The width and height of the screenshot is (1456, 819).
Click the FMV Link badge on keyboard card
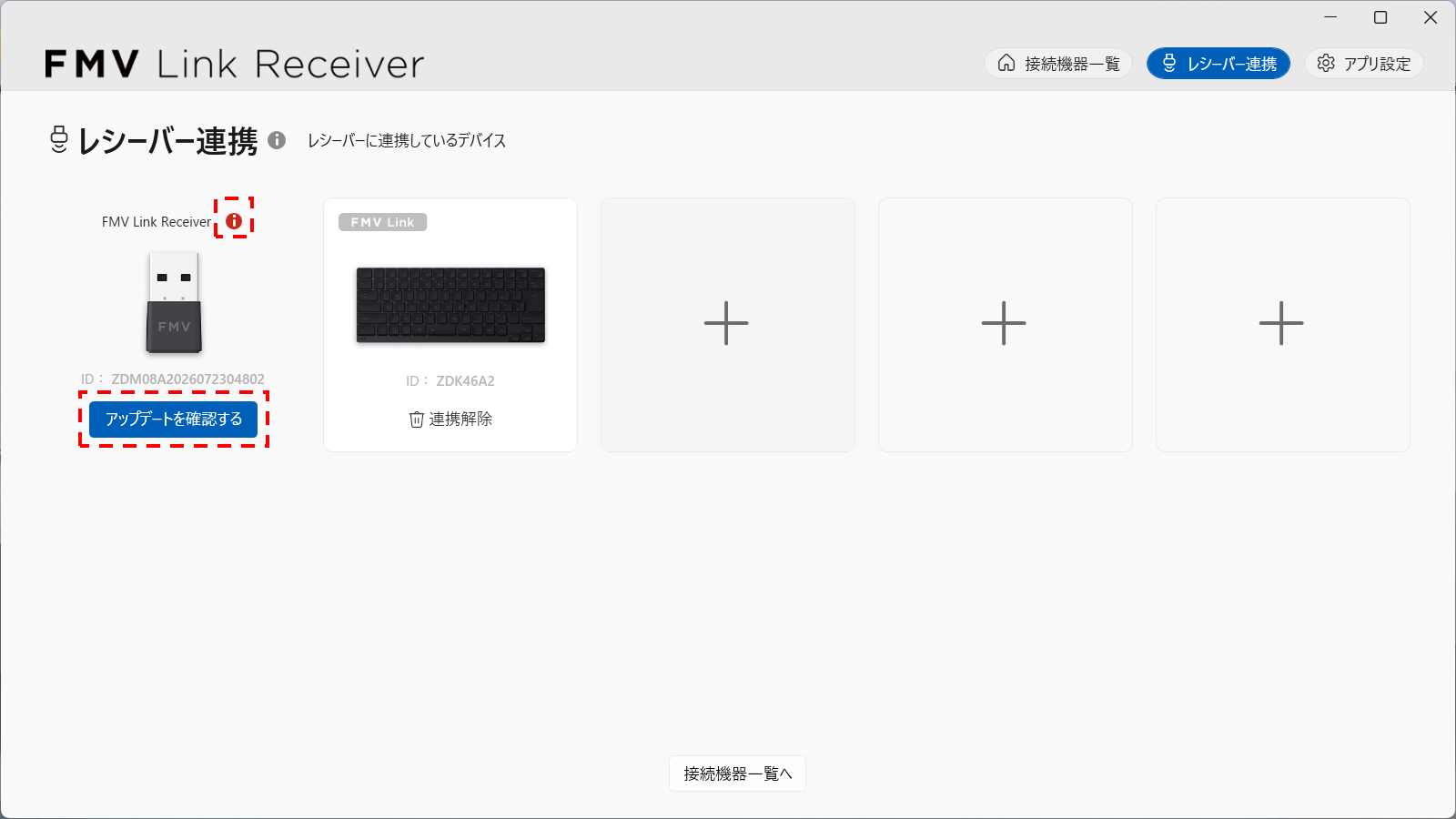[382, 222]
